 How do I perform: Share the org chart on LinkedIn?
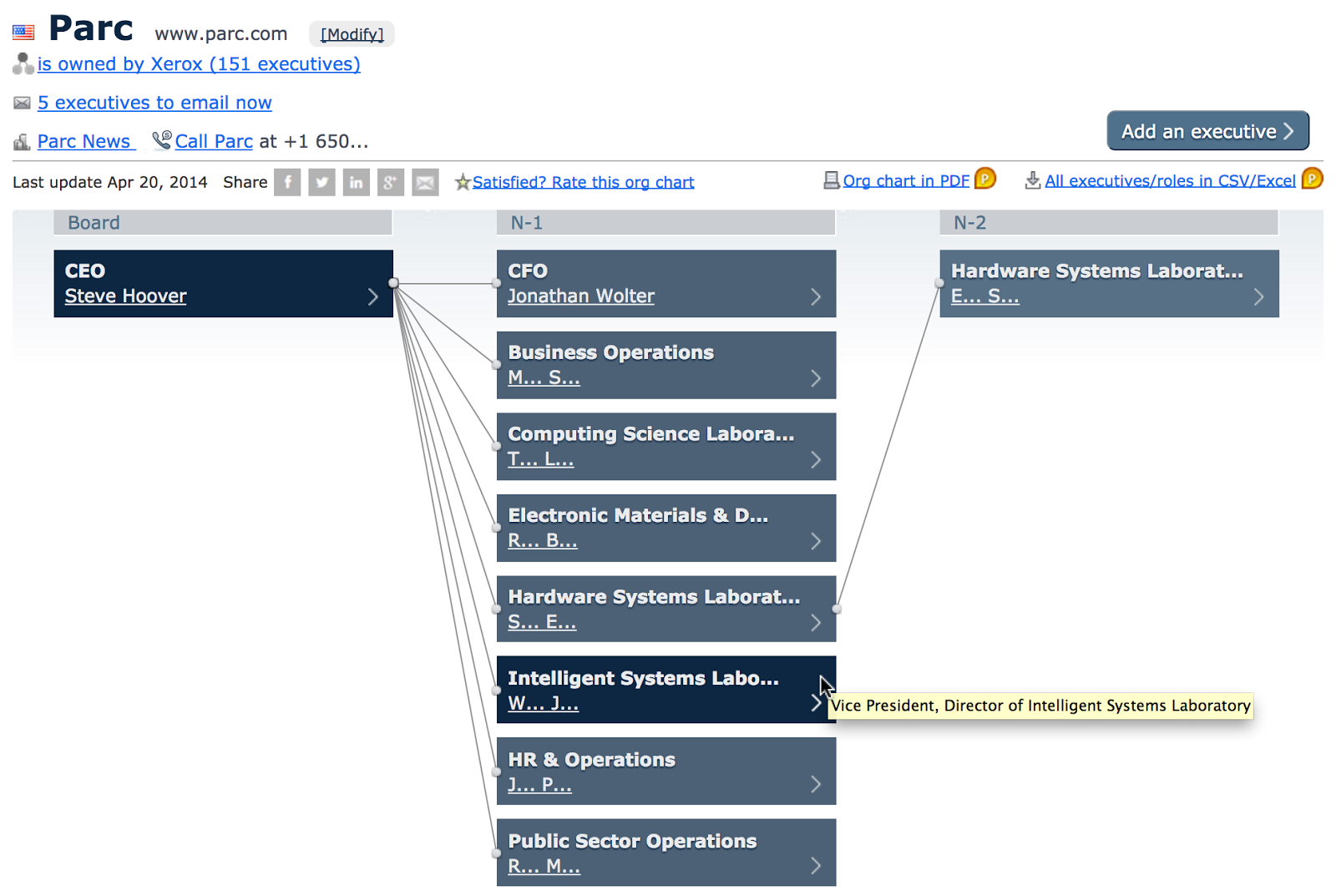(357, 182)
